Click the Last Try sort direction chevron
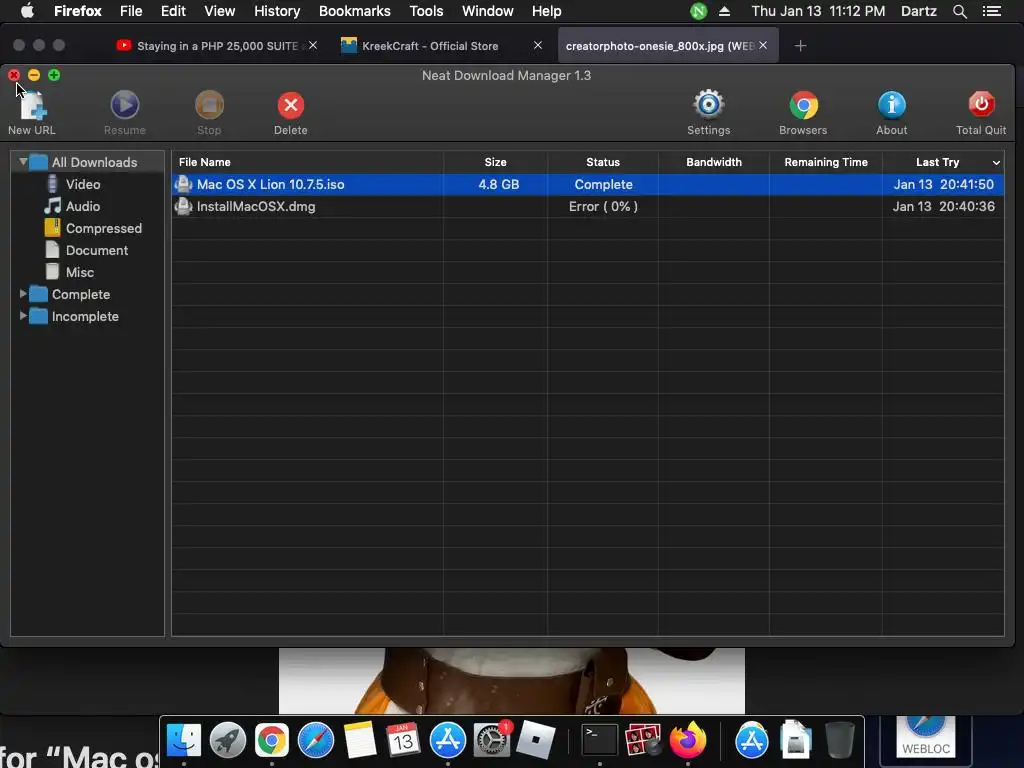This screenshot has width=1024, height=768. pyautogui.click(x=996, y=163)
